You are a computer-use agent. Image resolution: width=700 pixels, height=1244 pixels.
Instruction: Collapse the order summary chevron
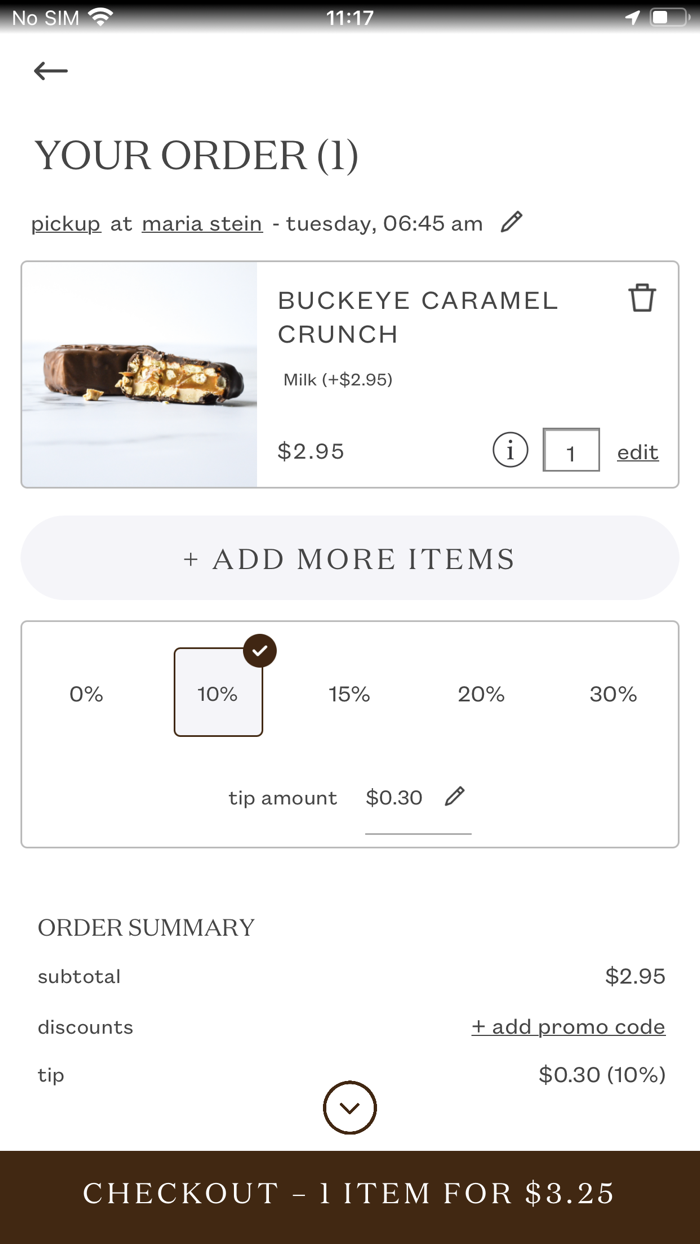(349, 1108)
